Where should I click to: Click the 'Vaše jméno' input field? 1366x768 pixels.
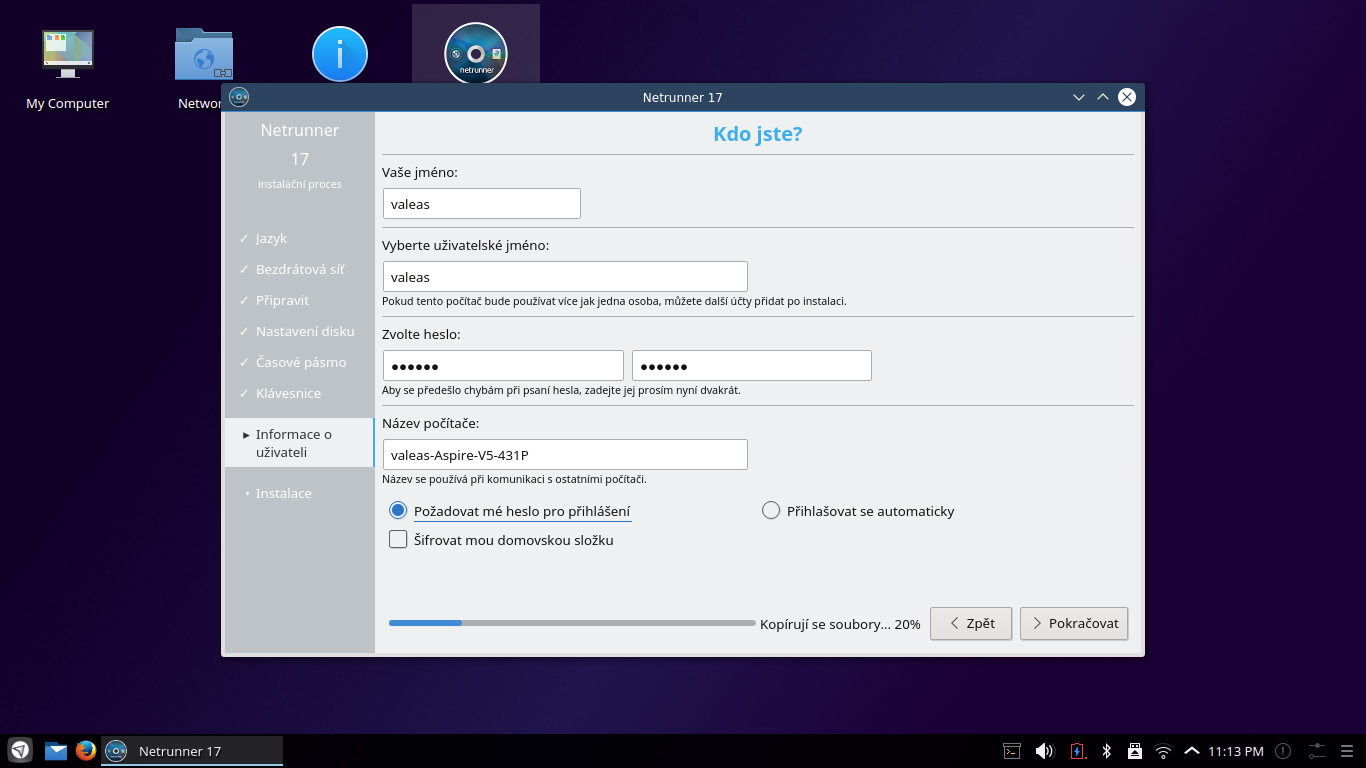(482, 204)
